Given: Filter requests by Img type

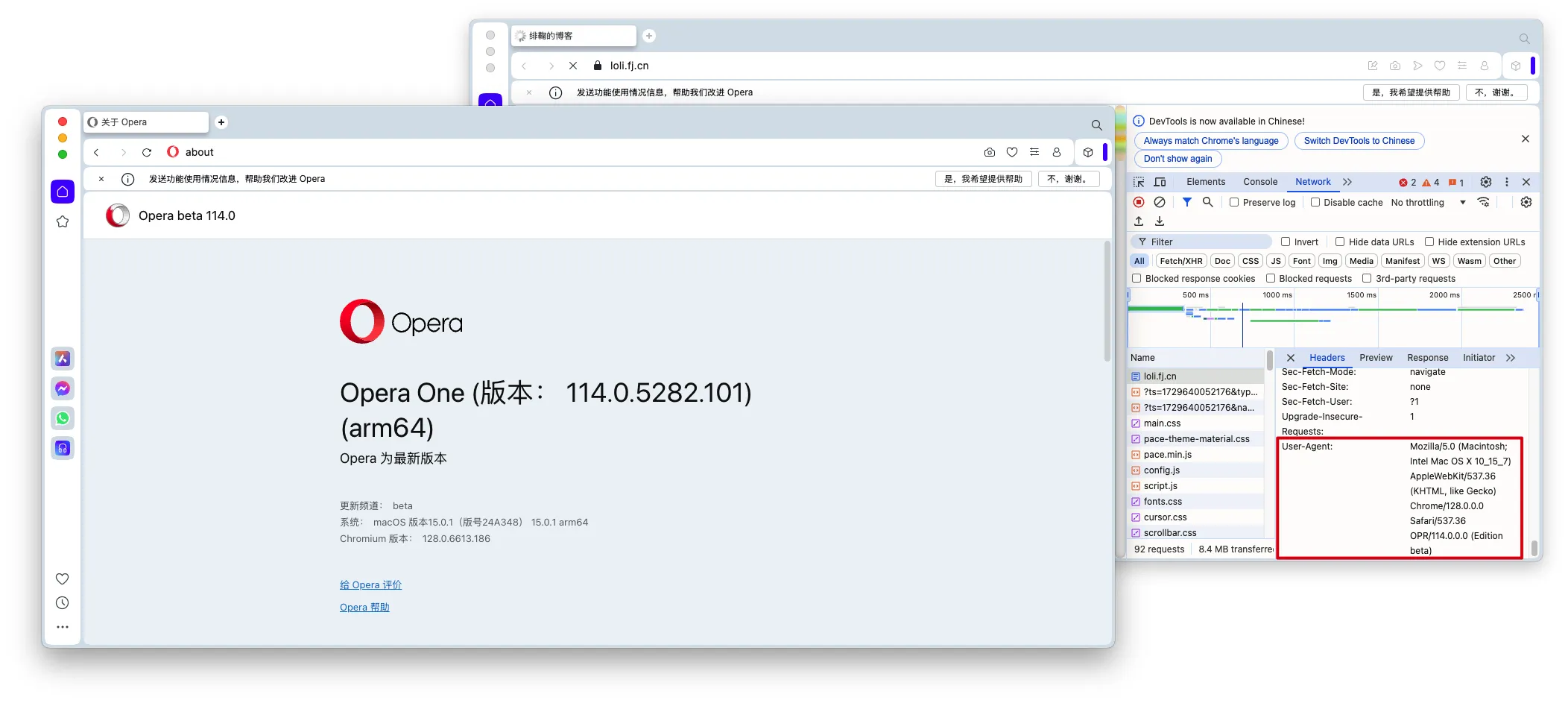Looking at the screenshot, I should tap(1330, 261).
